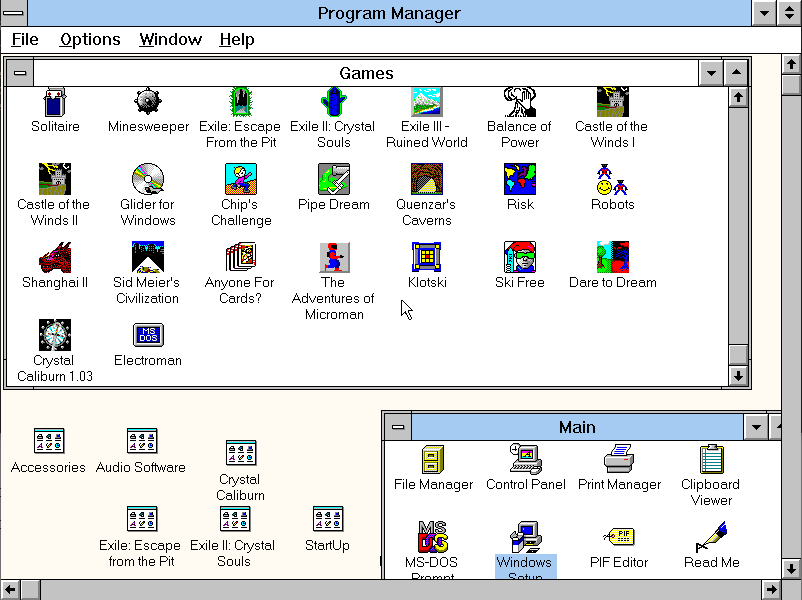802x600 pixels.
Task: Click Games window scroll down arrow
Action: (x=738, y=376)
